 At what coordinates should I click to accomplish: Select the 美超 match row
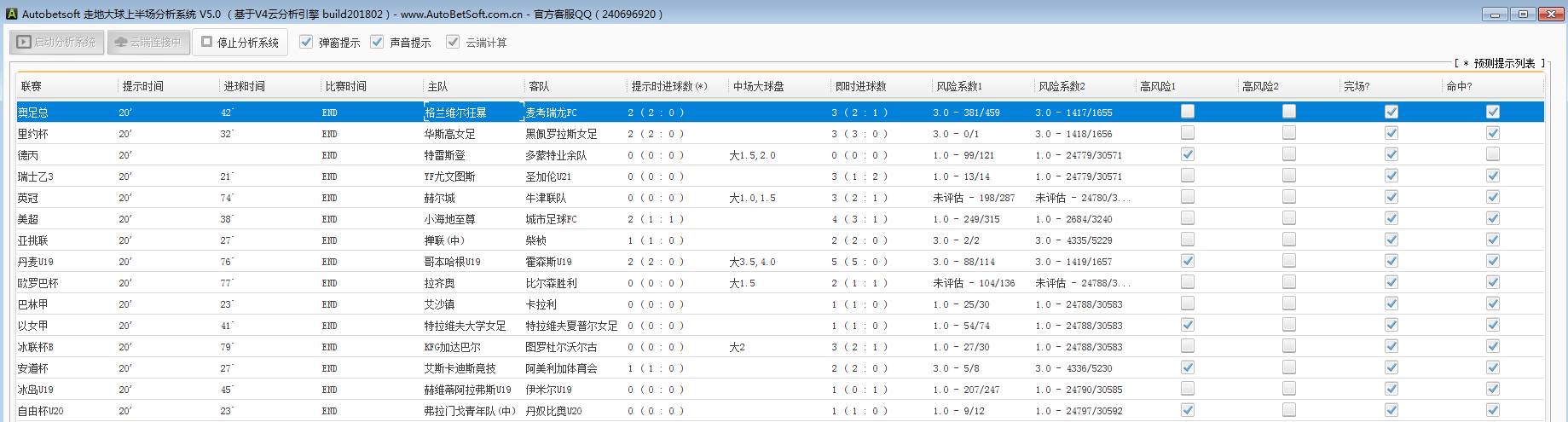(x=28, y=219)
